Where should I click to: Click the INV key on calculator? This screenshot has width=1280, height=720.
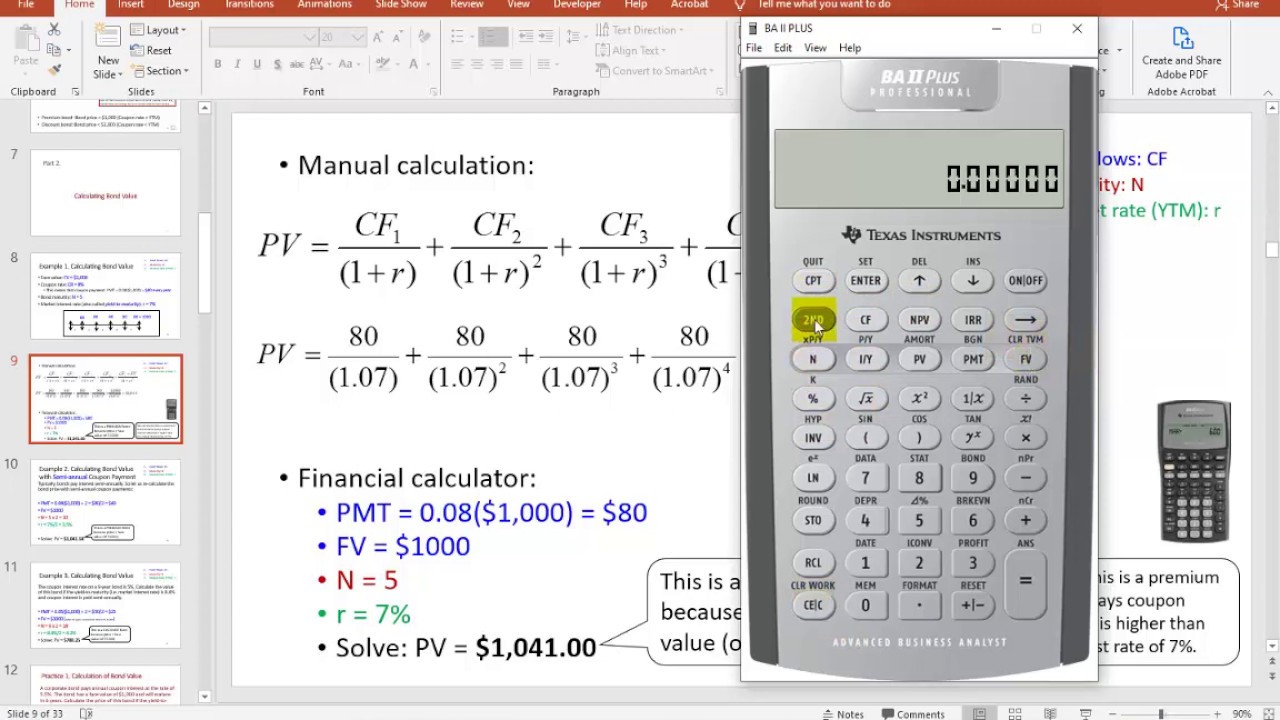[x=813, y=437]
